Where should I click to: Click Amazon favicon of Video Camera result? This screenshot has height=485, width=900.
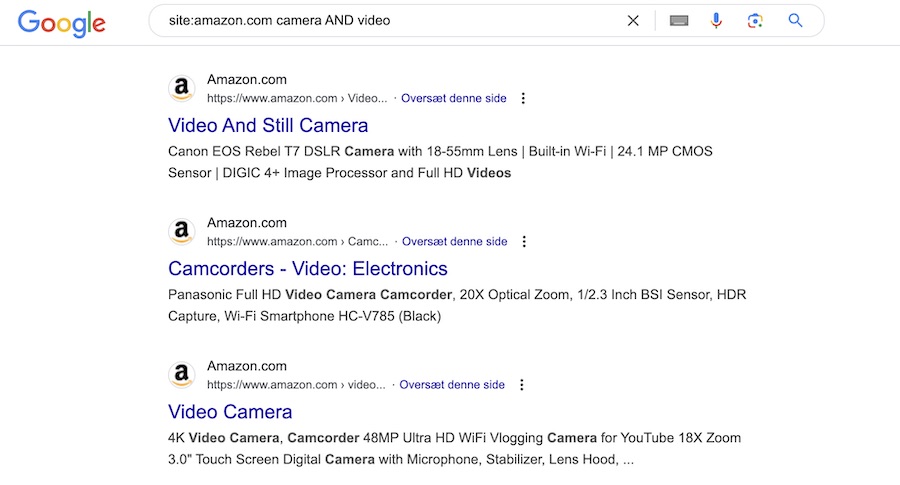[181, 375]
